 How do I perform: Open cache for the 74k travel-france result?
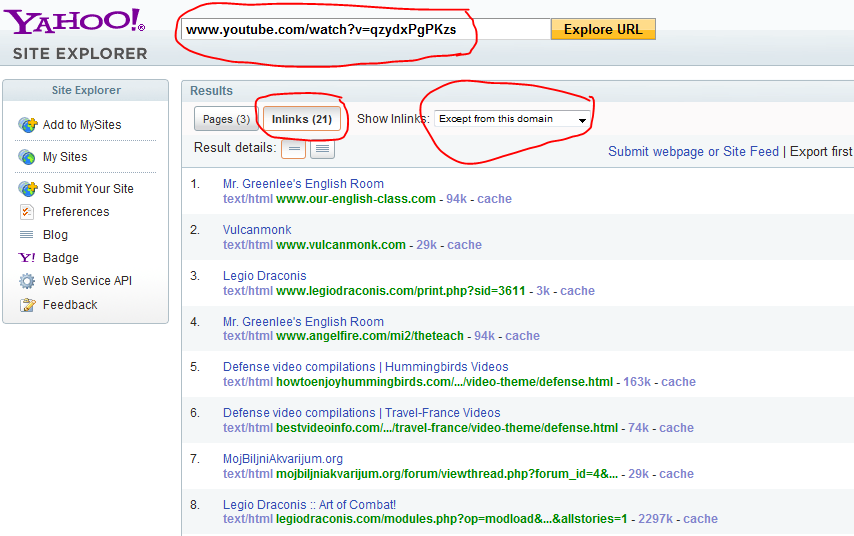(676, 428)
